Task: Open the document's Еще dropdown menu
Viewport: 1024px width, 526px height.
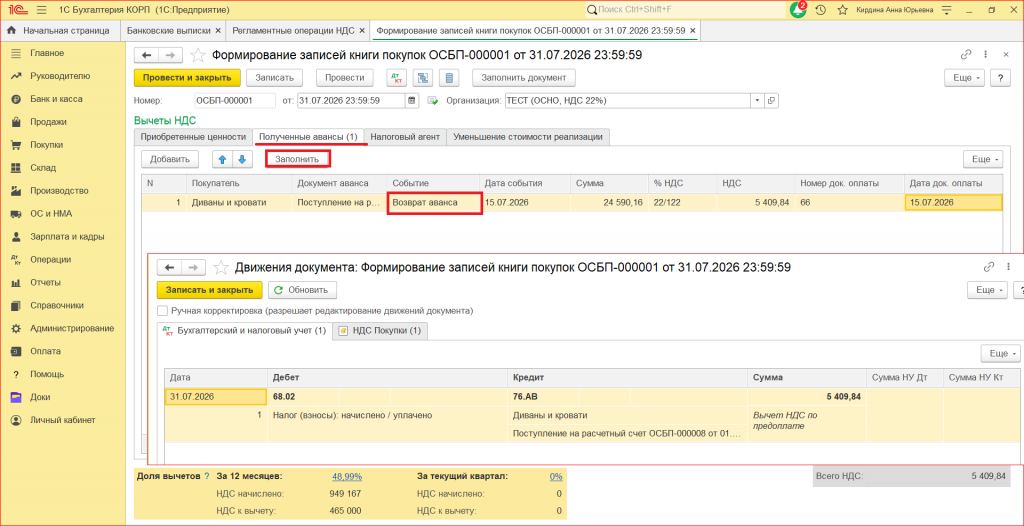Action: point(964,78)
